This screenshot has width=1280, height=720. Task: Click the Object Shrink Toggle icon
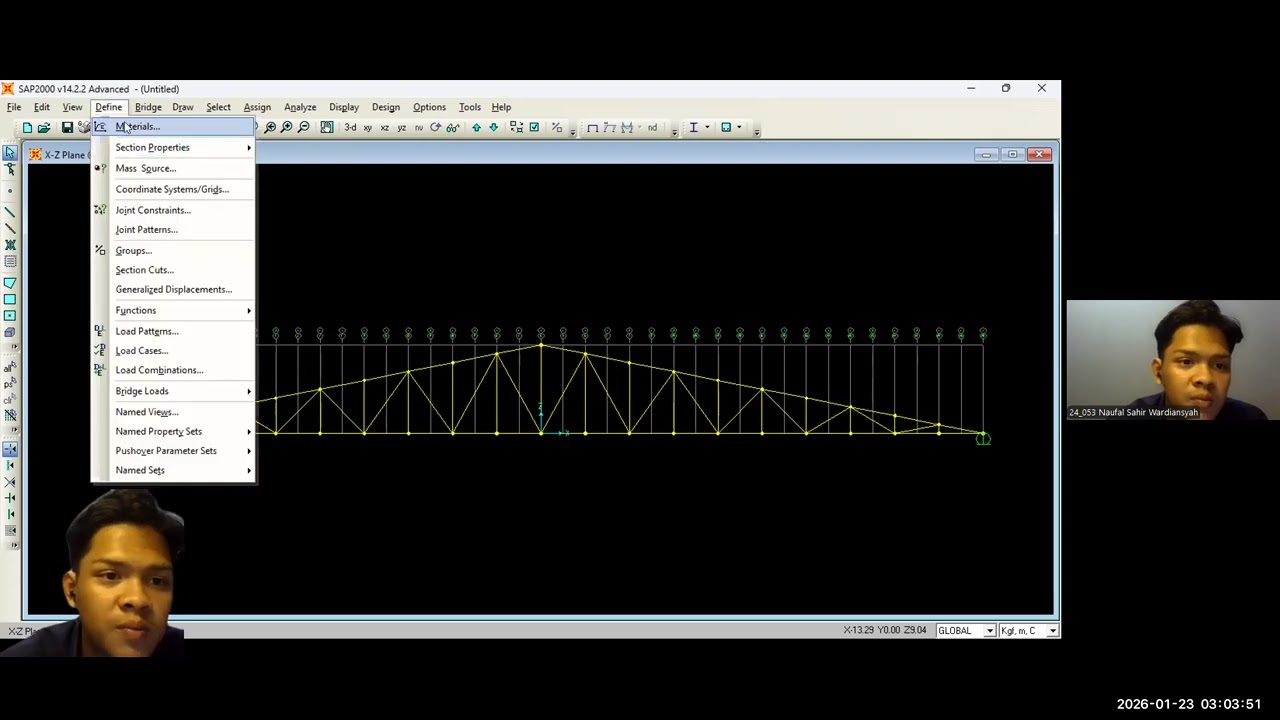tap(516, 128)
